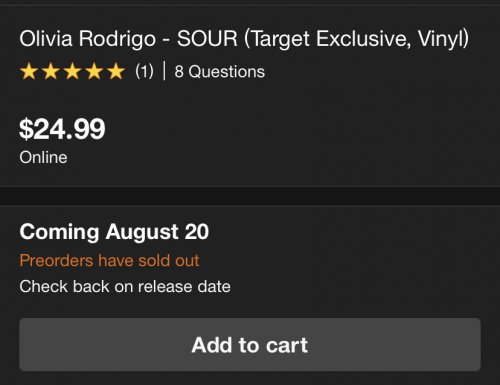Open the 8 Questions link

pyautogui.click(x=220, y=71)
